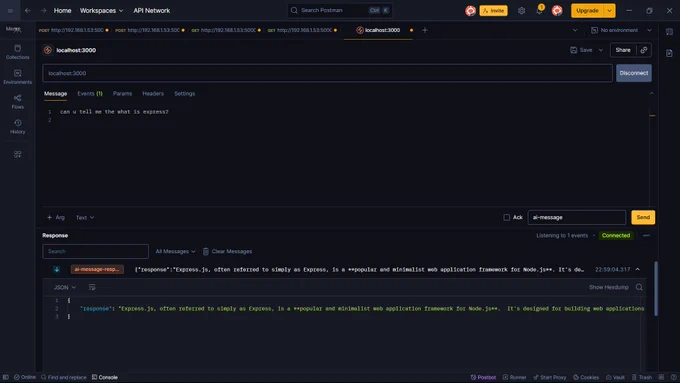Viewport: 680px width, 383px height.
Task: Select the Message tab
Action: point(56,94)
